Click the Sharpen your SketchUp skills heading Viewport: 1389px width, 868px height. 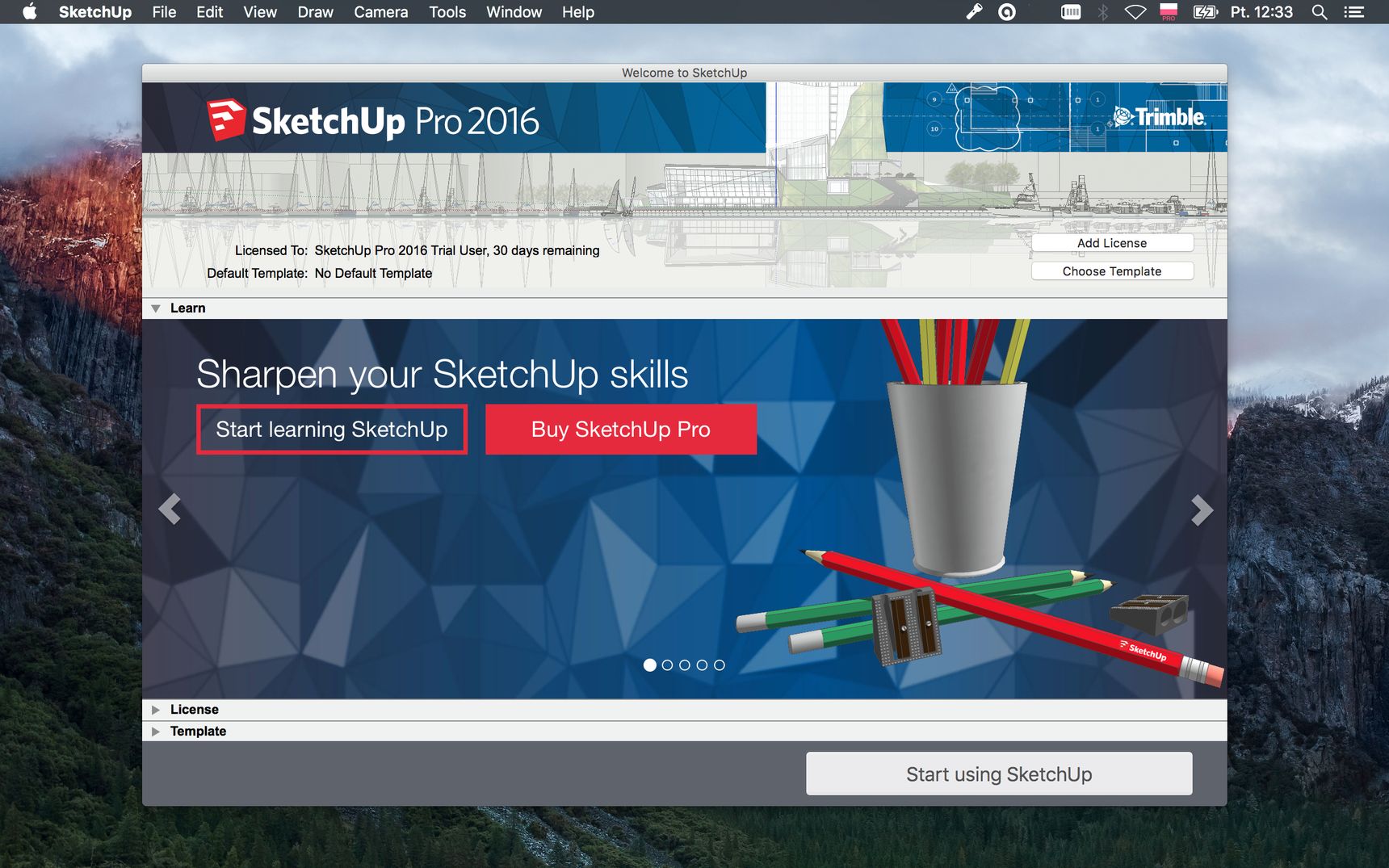tap(443, 374)
